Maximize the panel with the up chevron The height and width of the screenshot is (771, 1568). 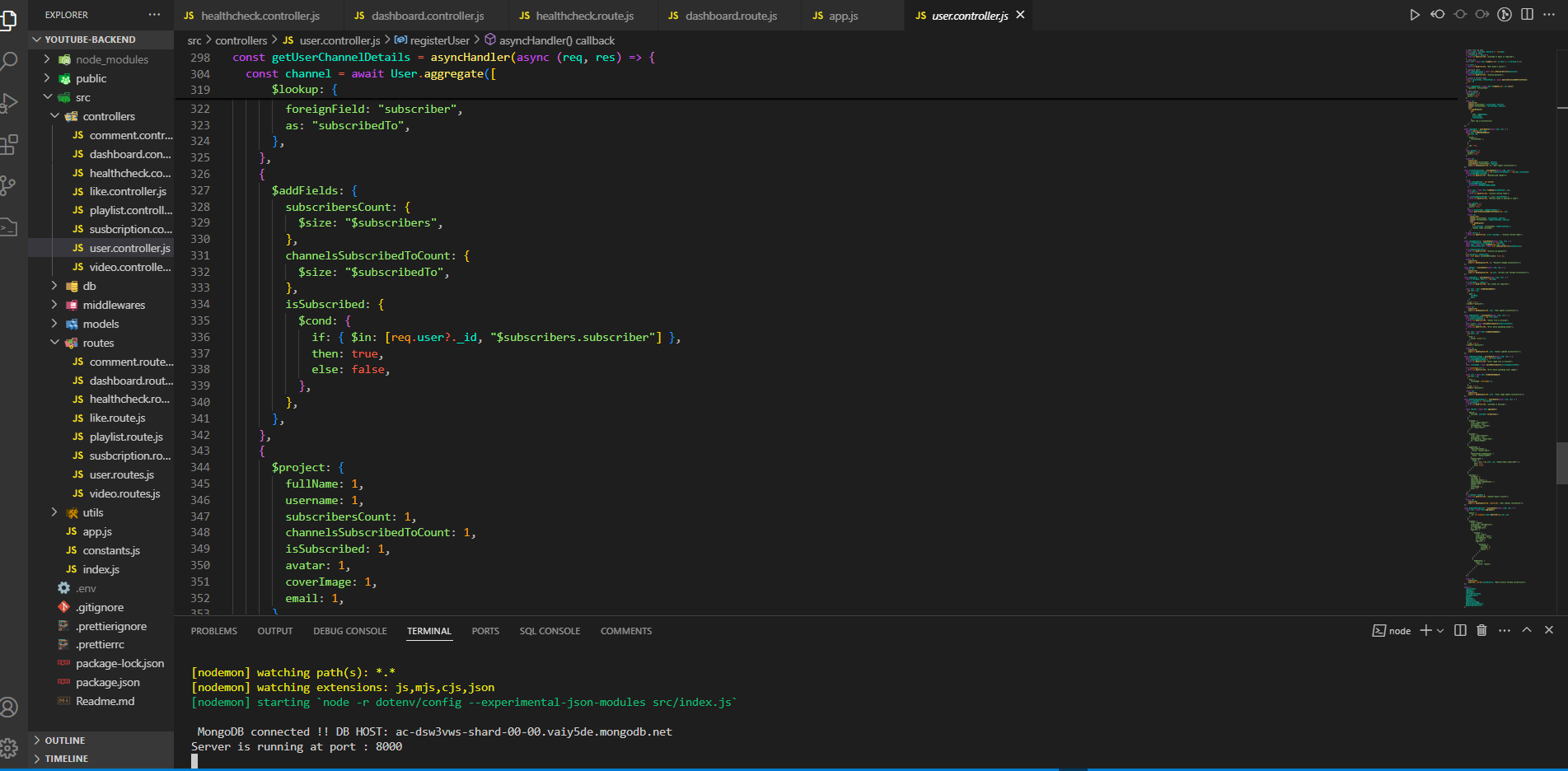(1527, 630)
